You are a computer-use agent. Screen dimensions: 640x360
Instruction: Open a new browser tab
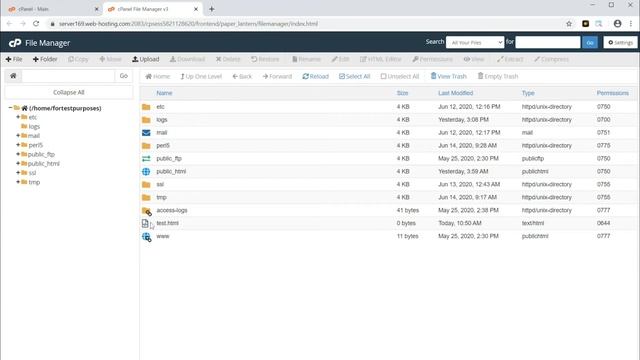tap(211, 9)
